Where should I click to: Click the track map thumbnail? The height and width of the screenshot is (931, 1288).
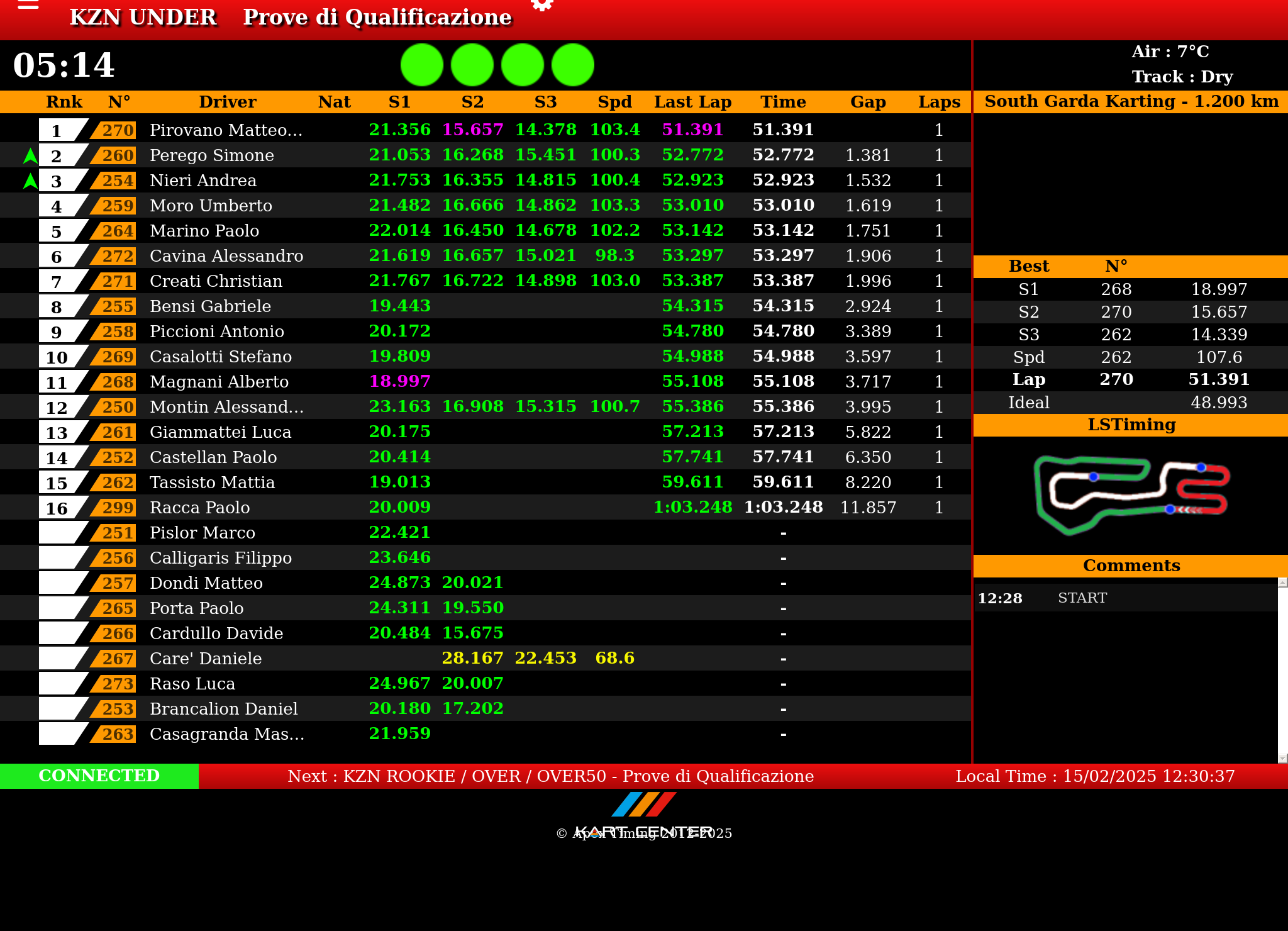(x=1131, y=495)
